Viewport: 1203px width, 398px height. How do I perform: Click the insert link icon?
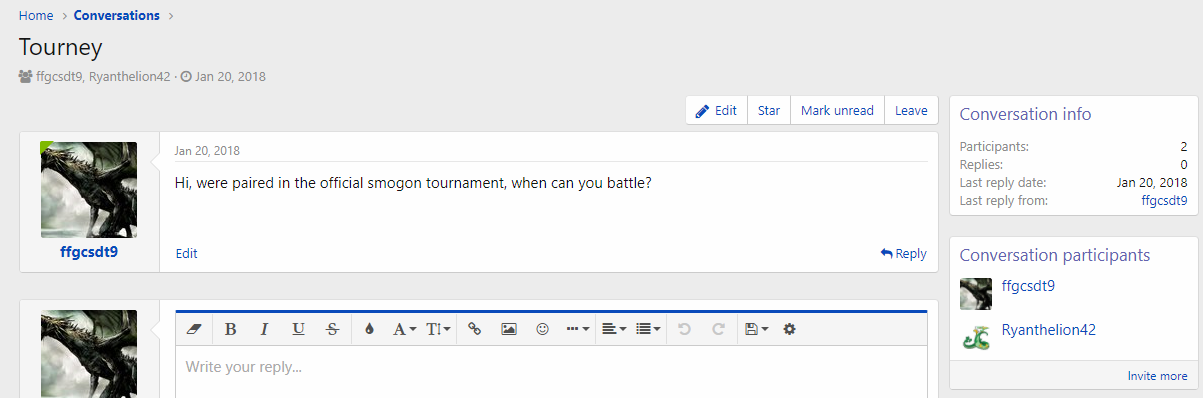pyautogui.click(x=475, y=328)
